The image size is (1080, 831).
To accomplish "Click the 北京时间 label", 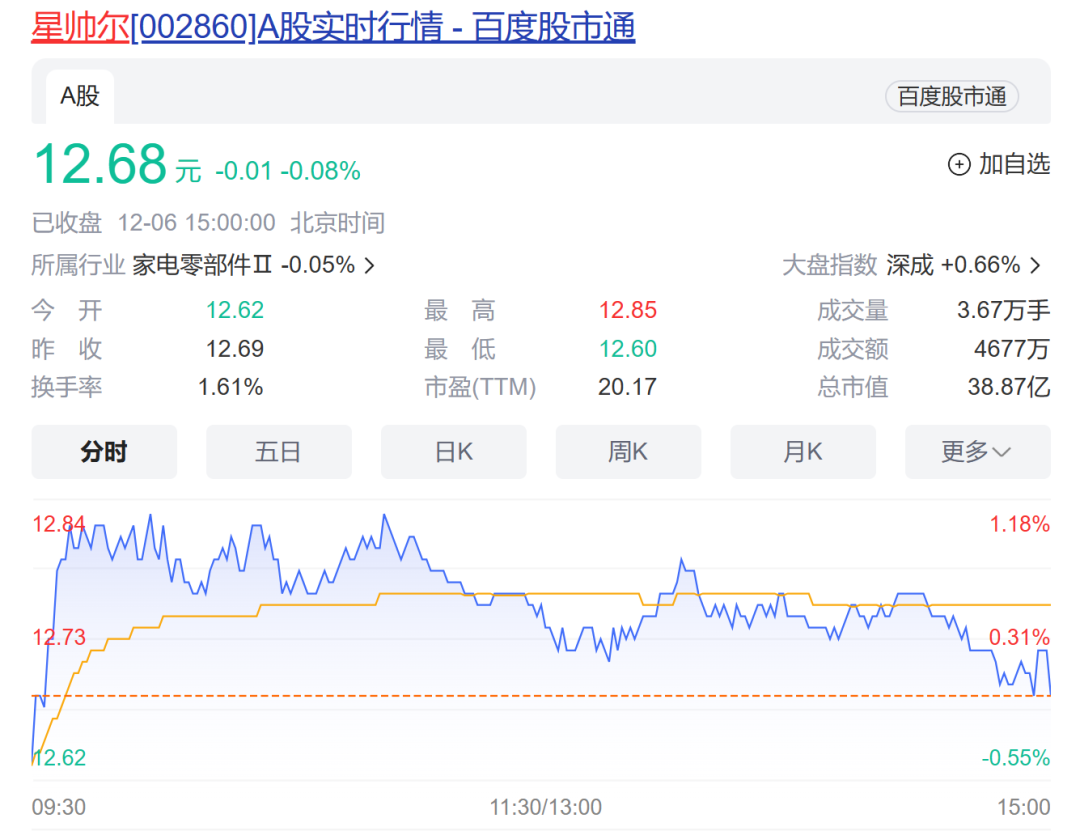I will click(x=338, y=223).
